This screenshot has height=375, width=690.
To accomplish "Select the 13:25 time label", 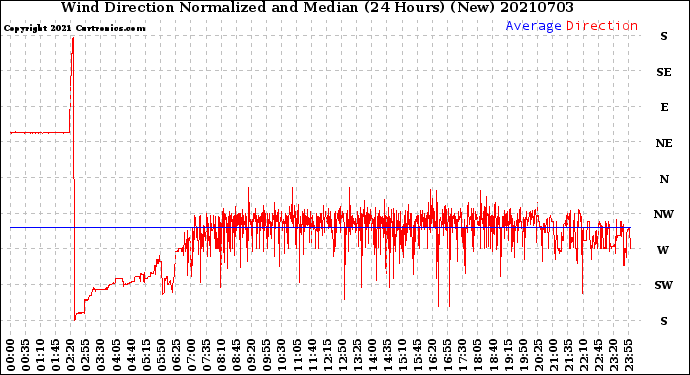I will click(357, 356).
